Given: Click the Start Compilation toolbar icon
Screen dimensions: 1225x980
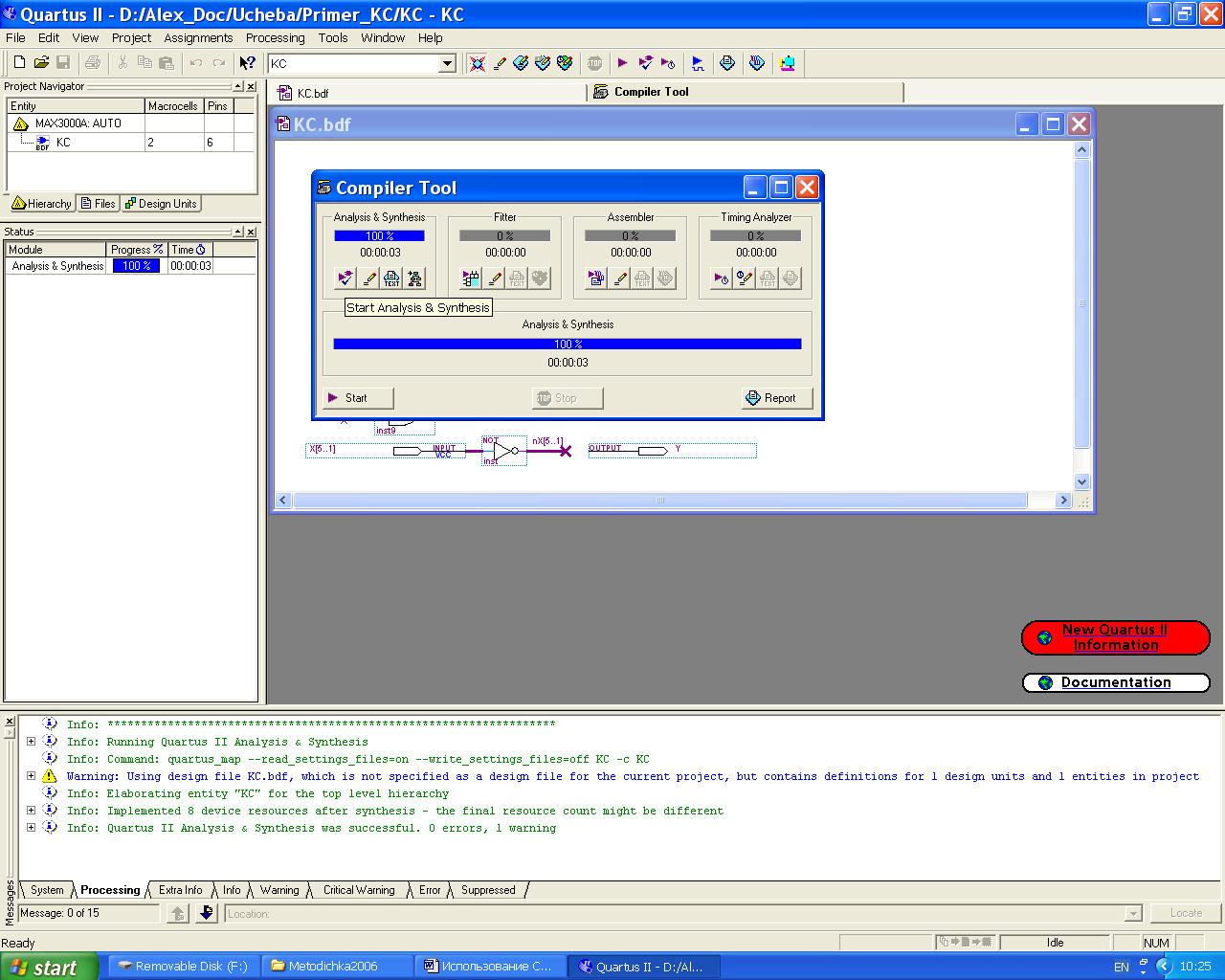Looking at the screenshot, I should [x=622, y=63].
